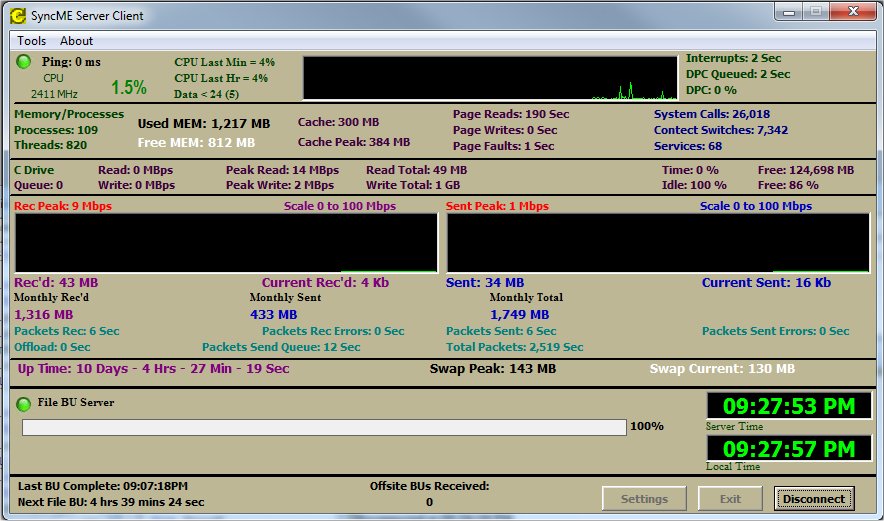Click Interrupts: 2 Sec text
The height and width of the screenshot is (521, 884).
click(x=733, y=58)
